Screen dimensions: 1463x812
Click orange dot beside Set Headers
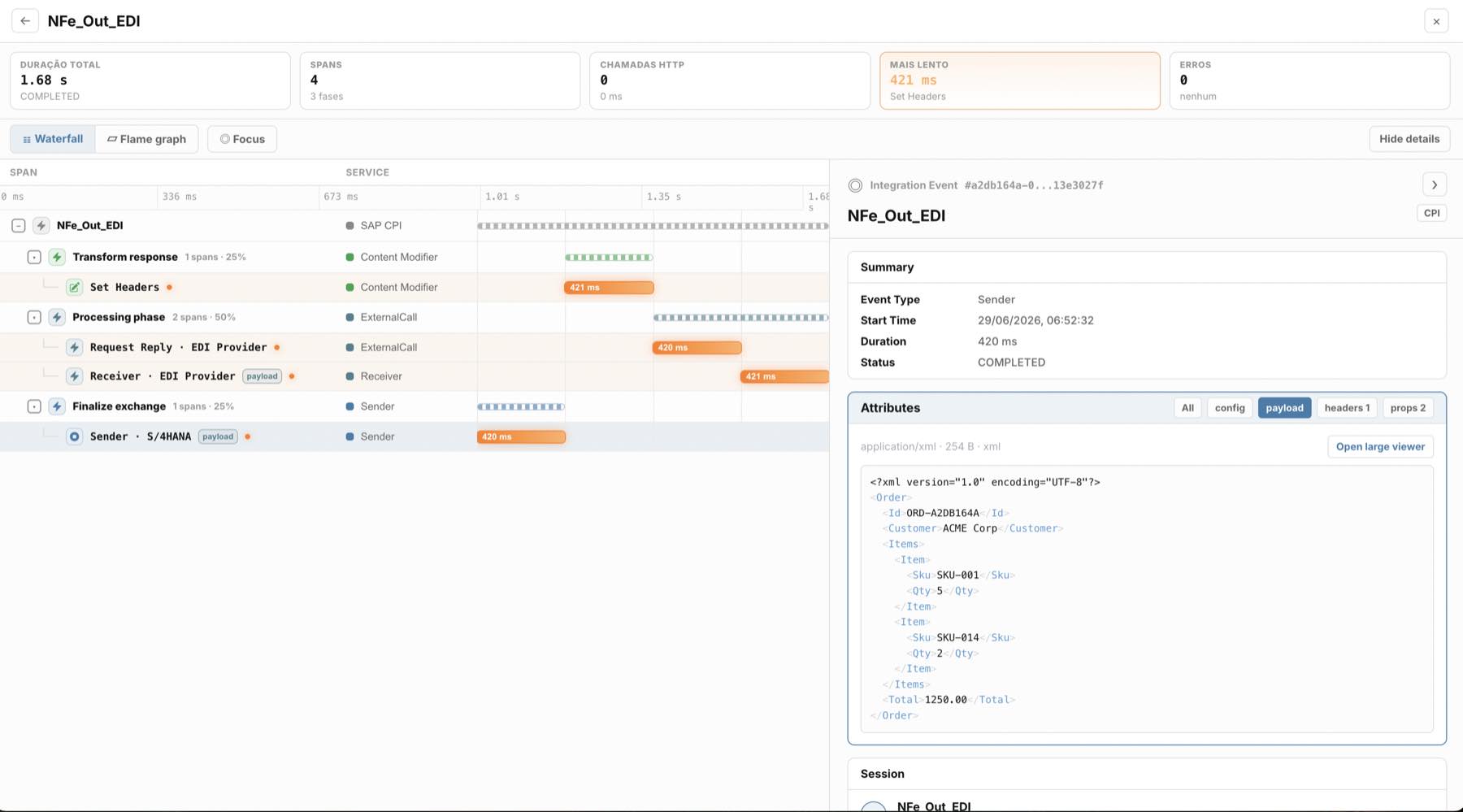click(x=169, y=287)
